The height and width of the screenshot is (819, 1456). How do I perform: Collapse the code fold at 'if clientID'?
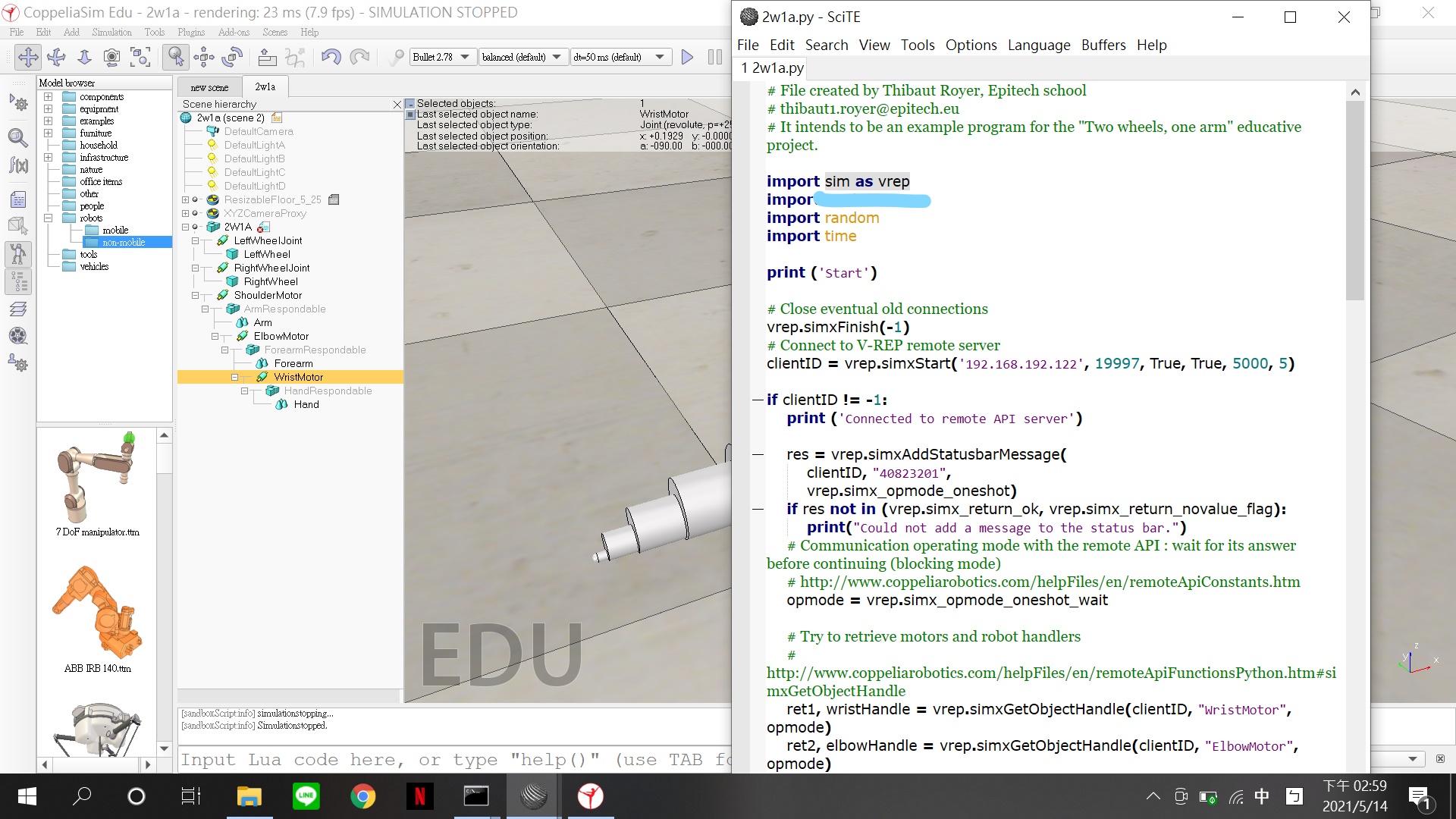tap(757, 400)
